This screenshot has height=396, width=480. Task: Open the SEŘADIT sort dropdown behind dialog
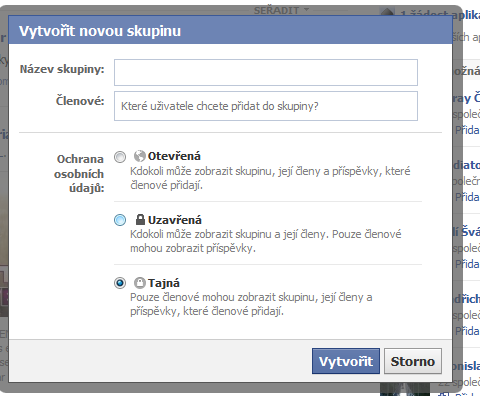tap(281, 11)
